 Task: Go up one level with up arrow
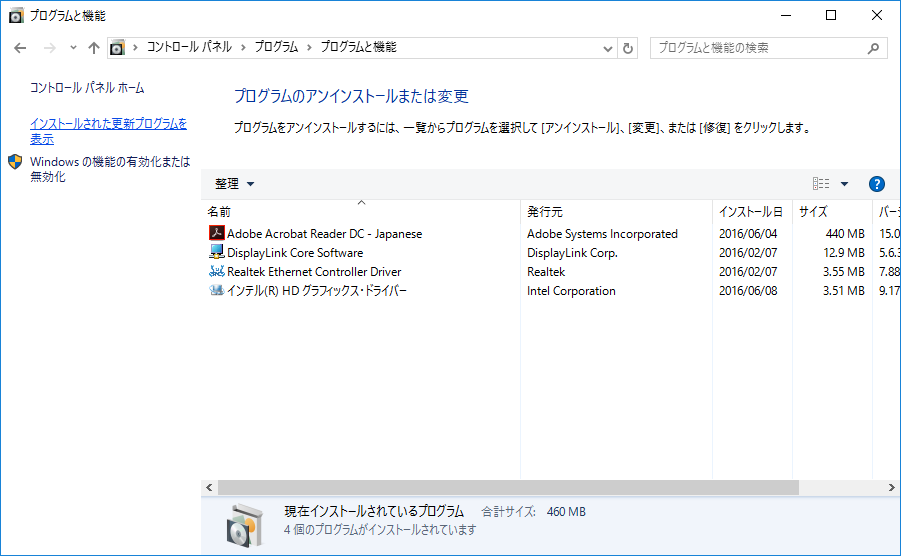pos(94,48)
